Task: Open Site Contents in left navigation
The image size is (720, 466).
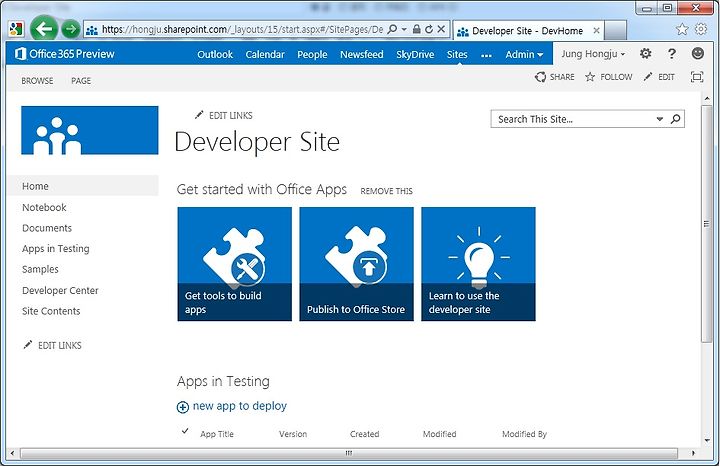Action: 51,311
